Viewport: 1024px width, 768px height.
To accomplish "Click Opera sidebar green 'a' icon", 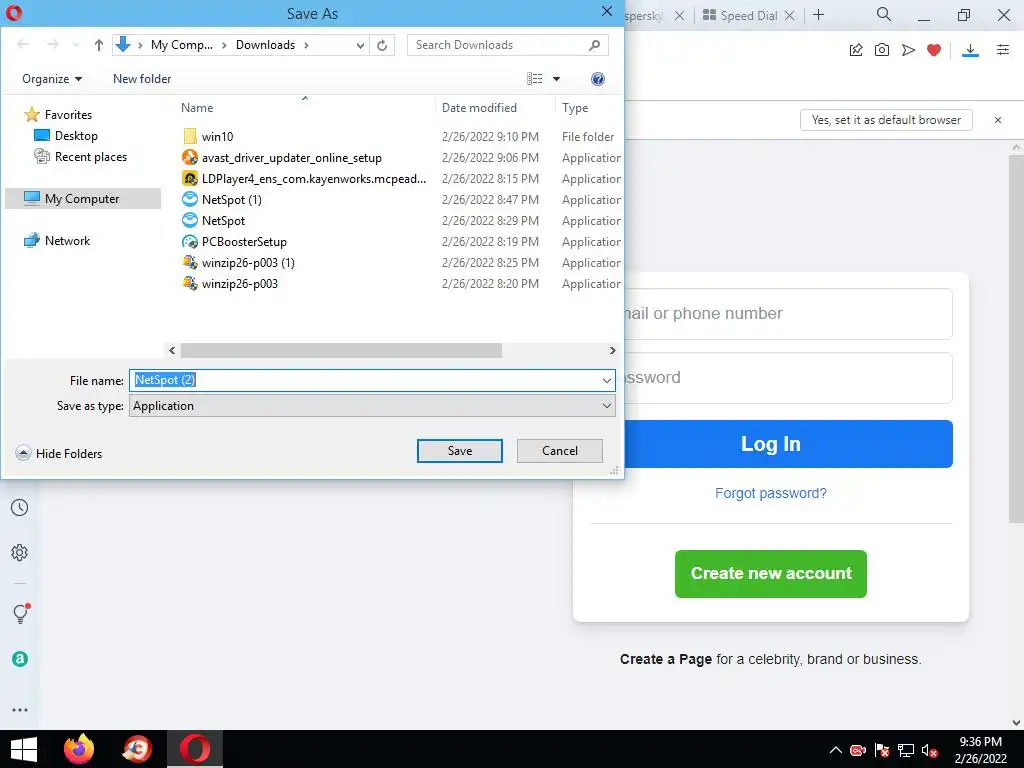I will pos(20,659).
